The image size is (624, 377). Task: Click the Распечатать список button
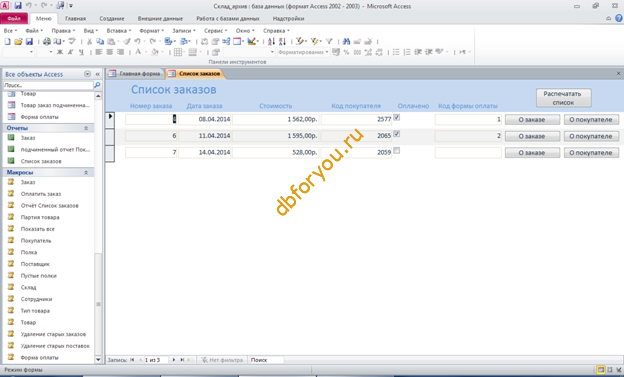[563, 98]
